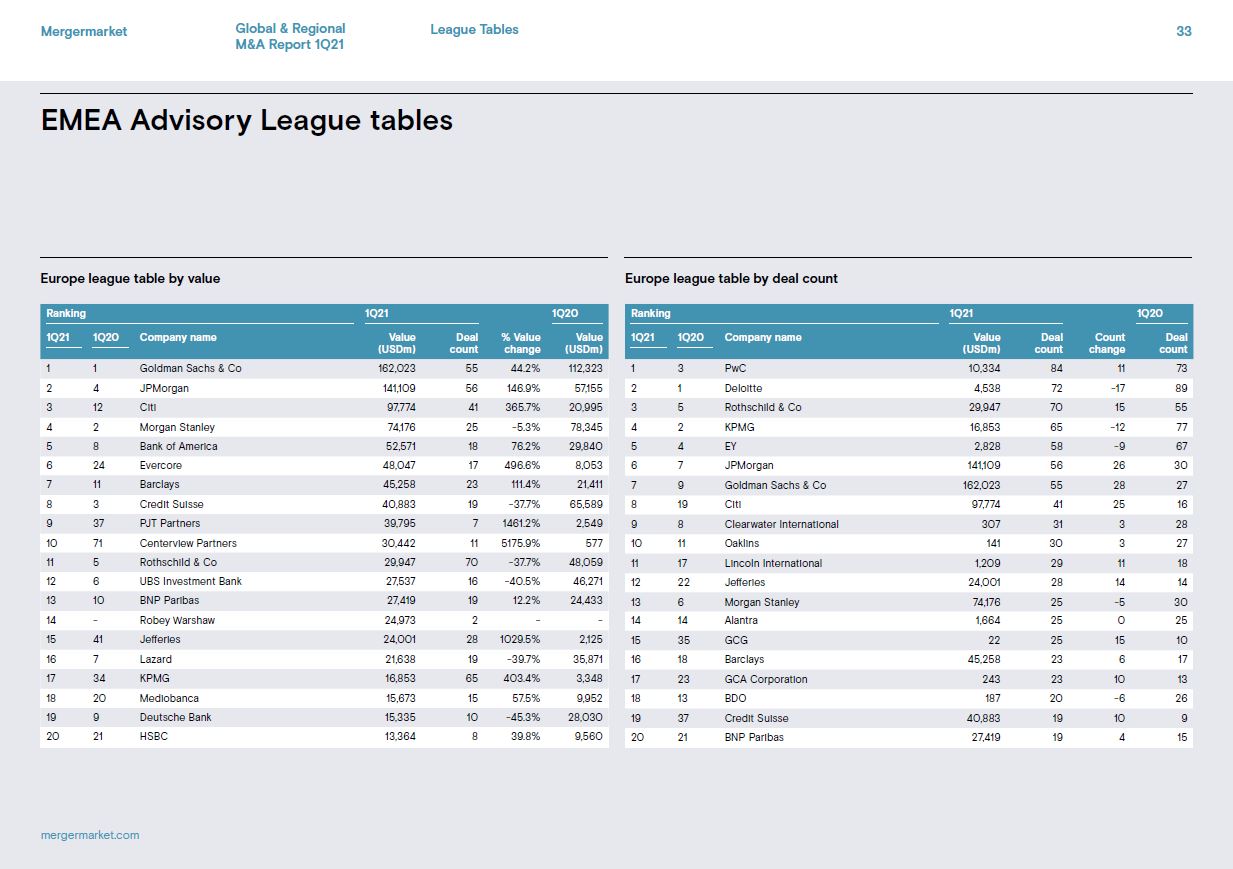Click Deloitte company name
1233x869 pixels.
pyautogui.click(x=743, y=388)
